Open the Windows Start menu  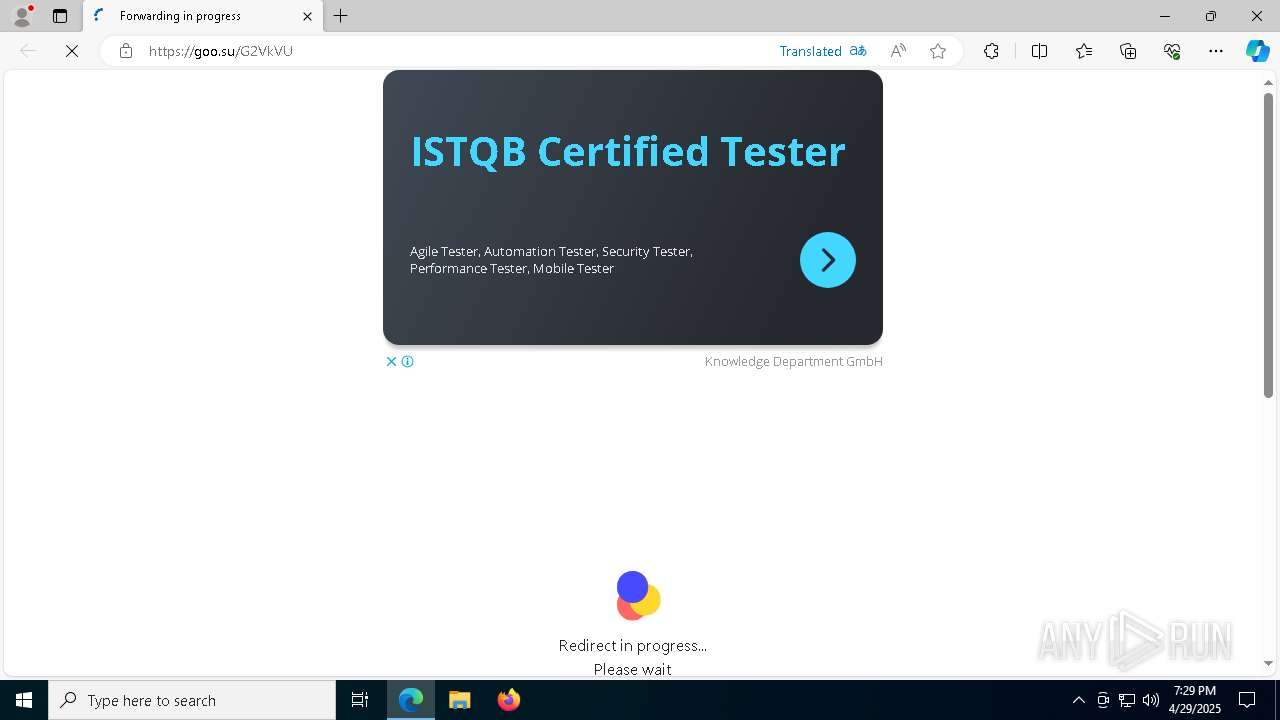(x=24, y=700)
